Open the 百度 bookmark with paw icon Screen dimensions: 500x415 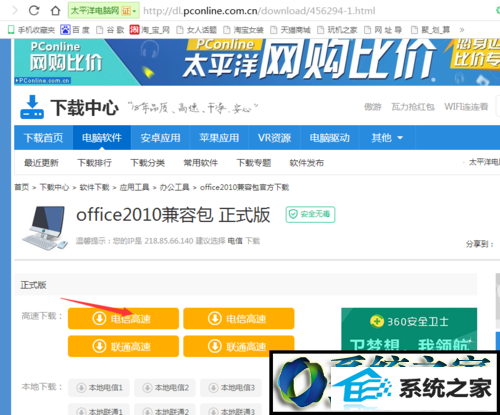coord(75,30)
